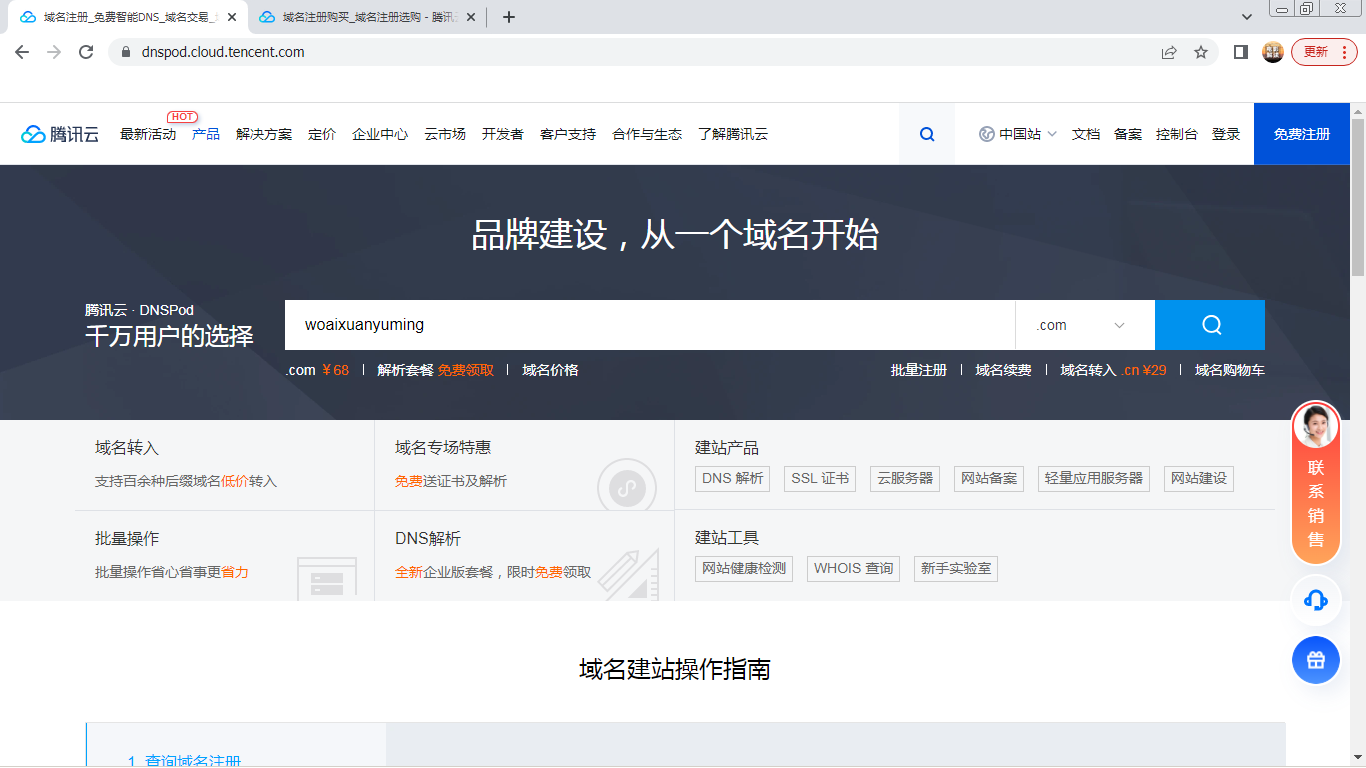The image size is (1366, 768).
Task: Open 云市场 menu item
Action: [445, 134]
